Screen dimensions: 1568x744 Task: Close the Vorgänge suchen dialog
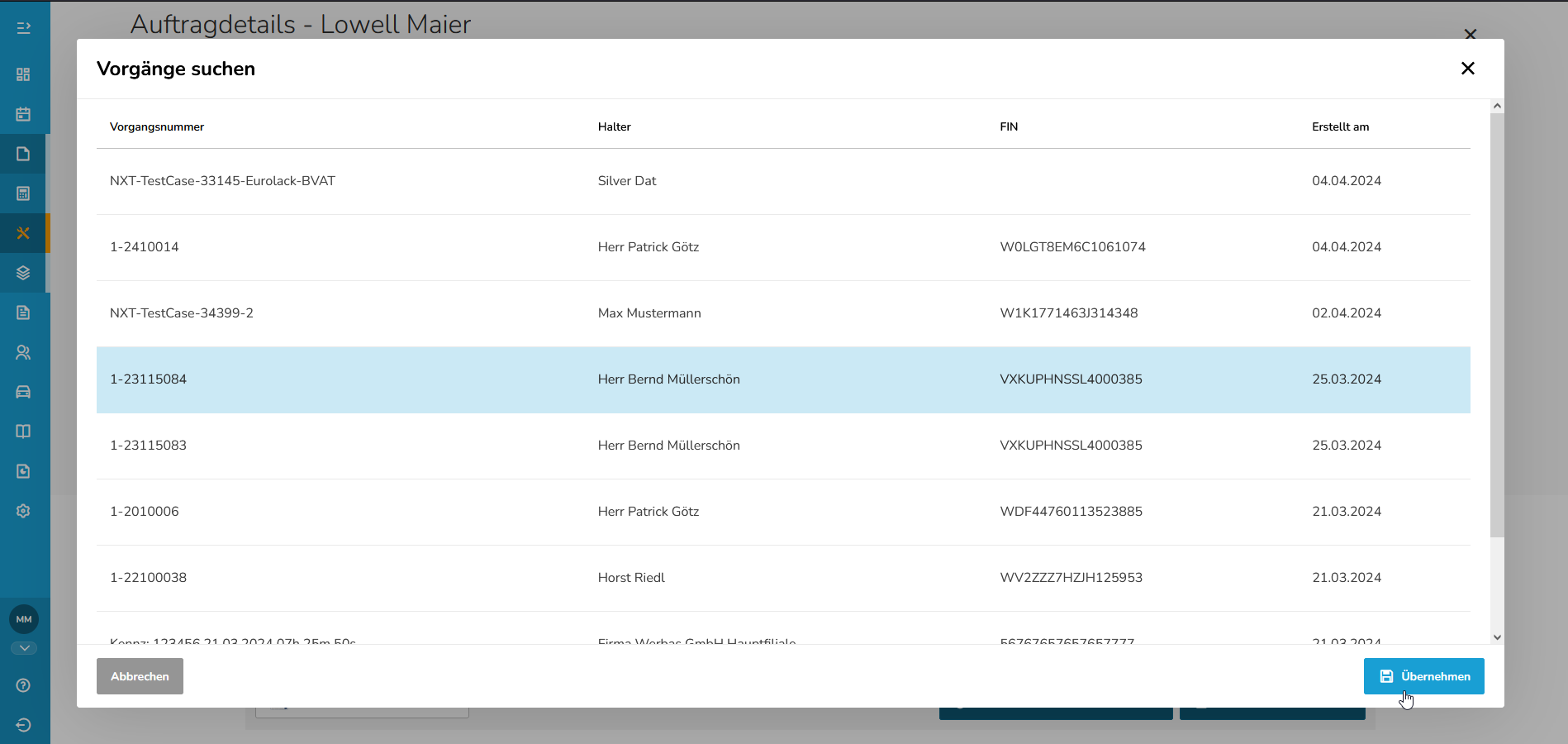1467,69
